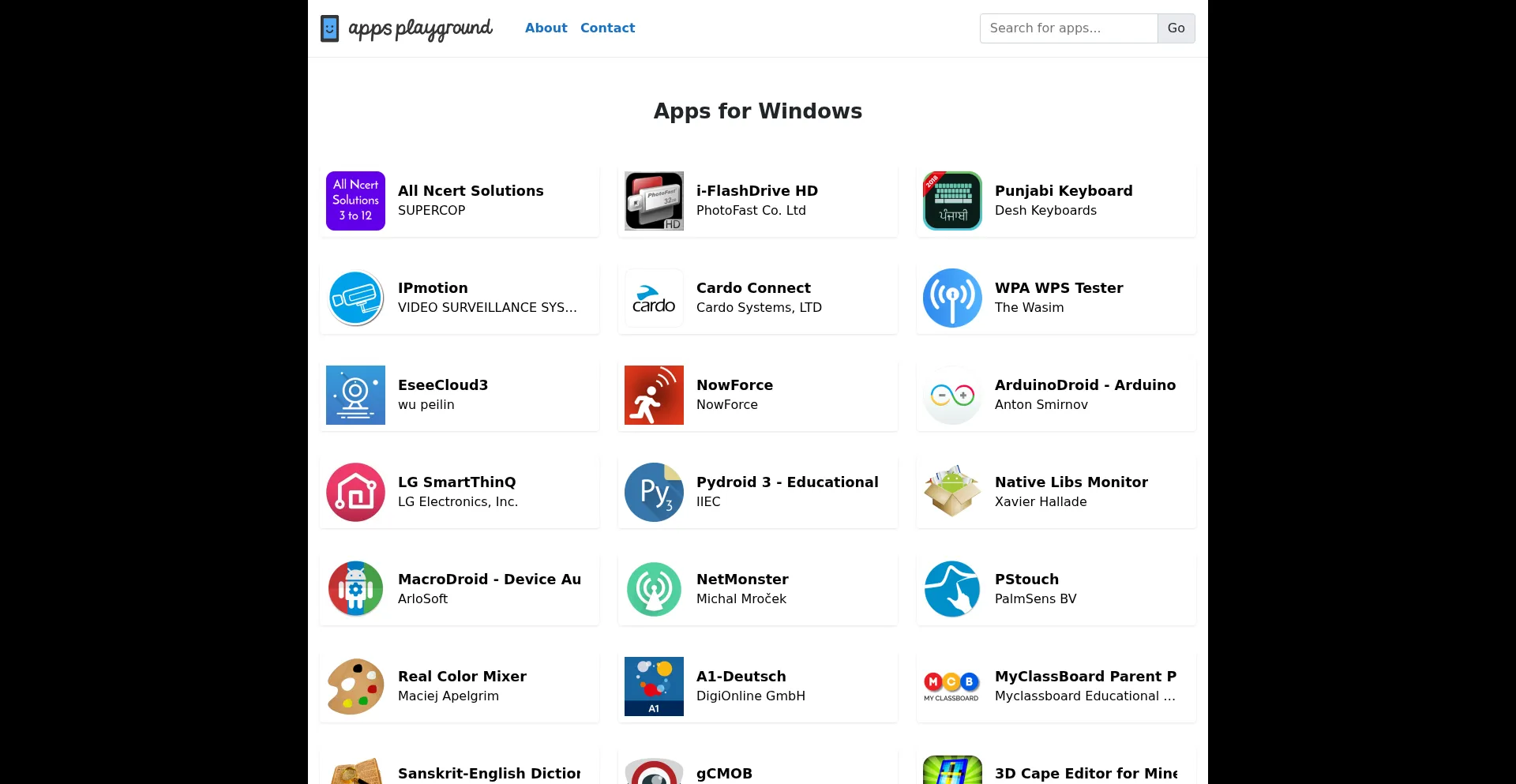Open the Punjabi Keyboard title link
The width and height of the screenshot is (1516, 784).
[1064, 191]
